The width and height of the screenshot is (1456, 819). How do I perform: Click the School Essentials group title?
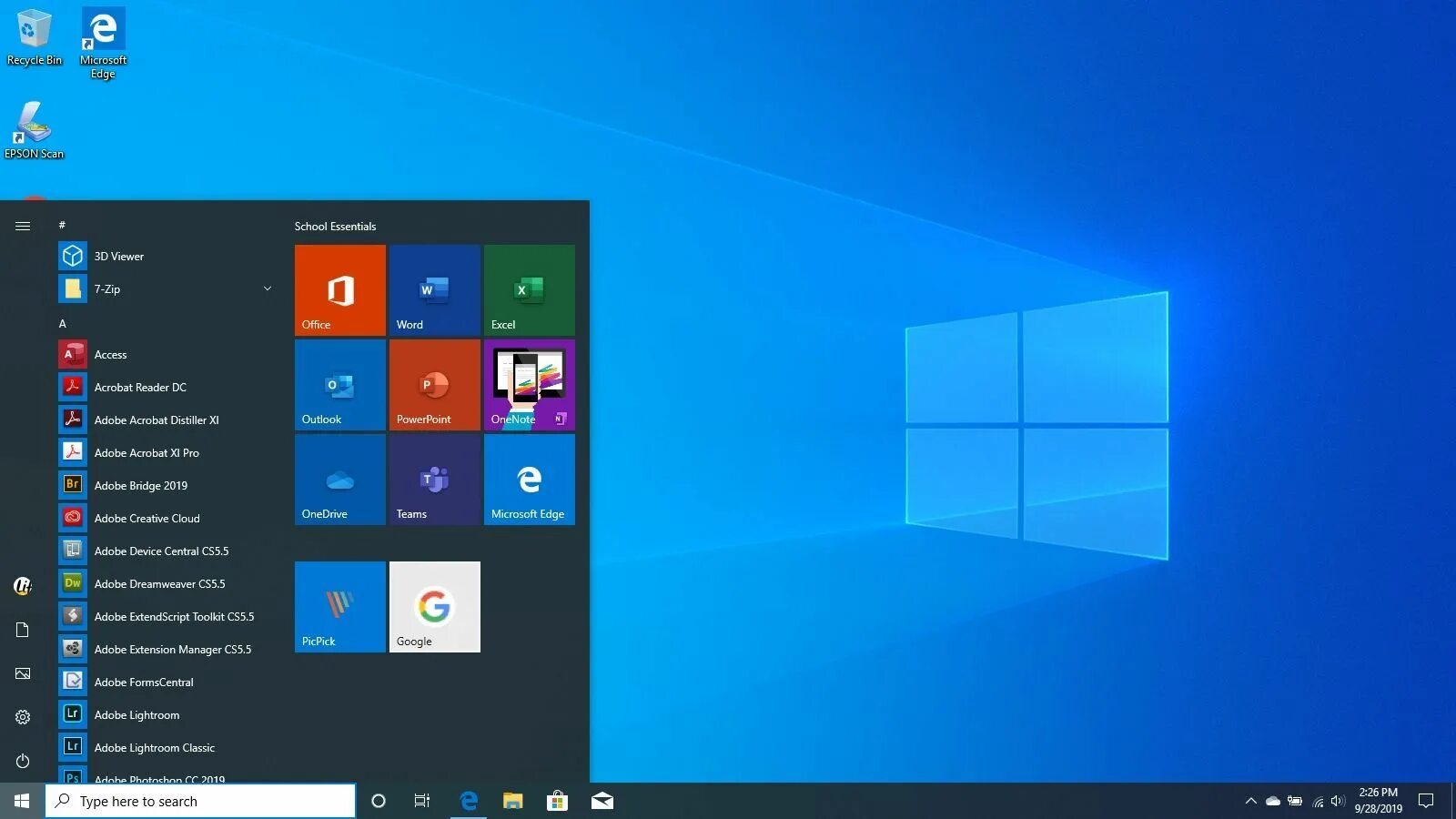click(x=335, y=226)
